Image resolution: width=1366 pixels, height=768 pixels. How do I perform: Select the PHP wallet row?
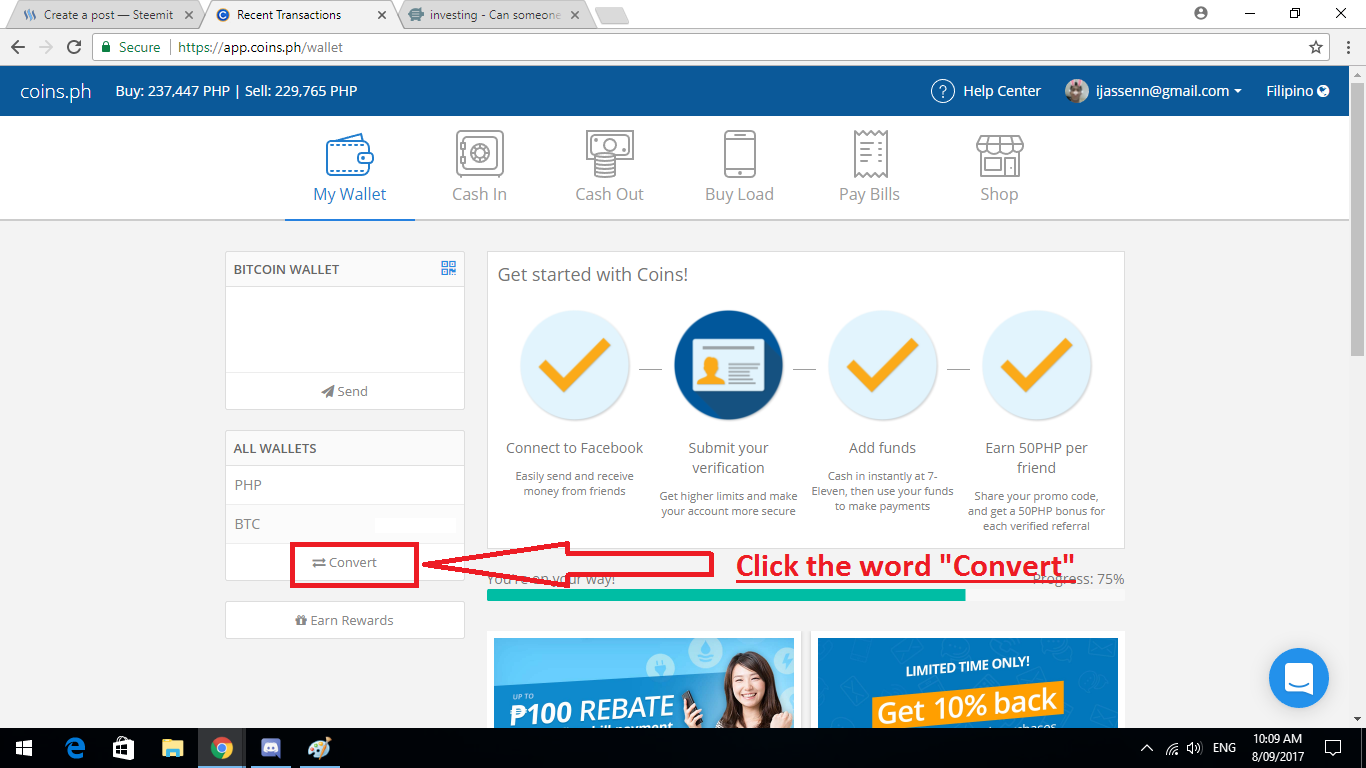coord(345,485)
